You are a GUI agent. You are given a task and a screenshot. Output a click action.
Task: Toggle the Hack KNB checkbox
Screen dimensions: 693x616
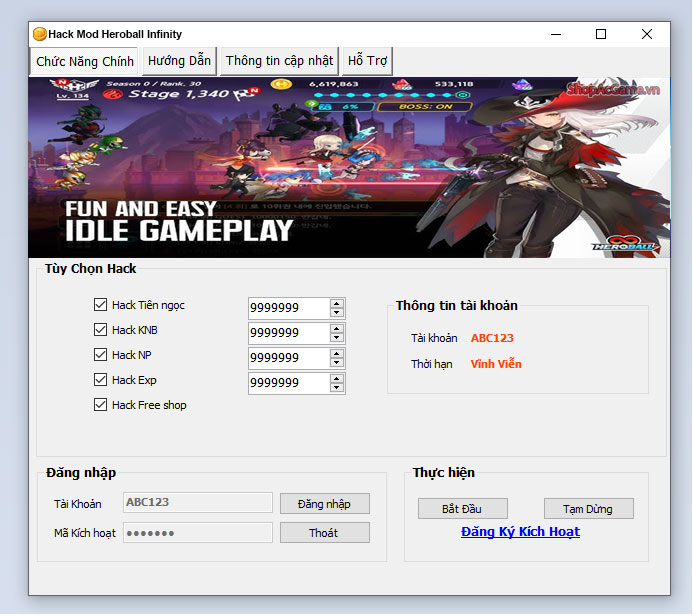click(100, 330)
